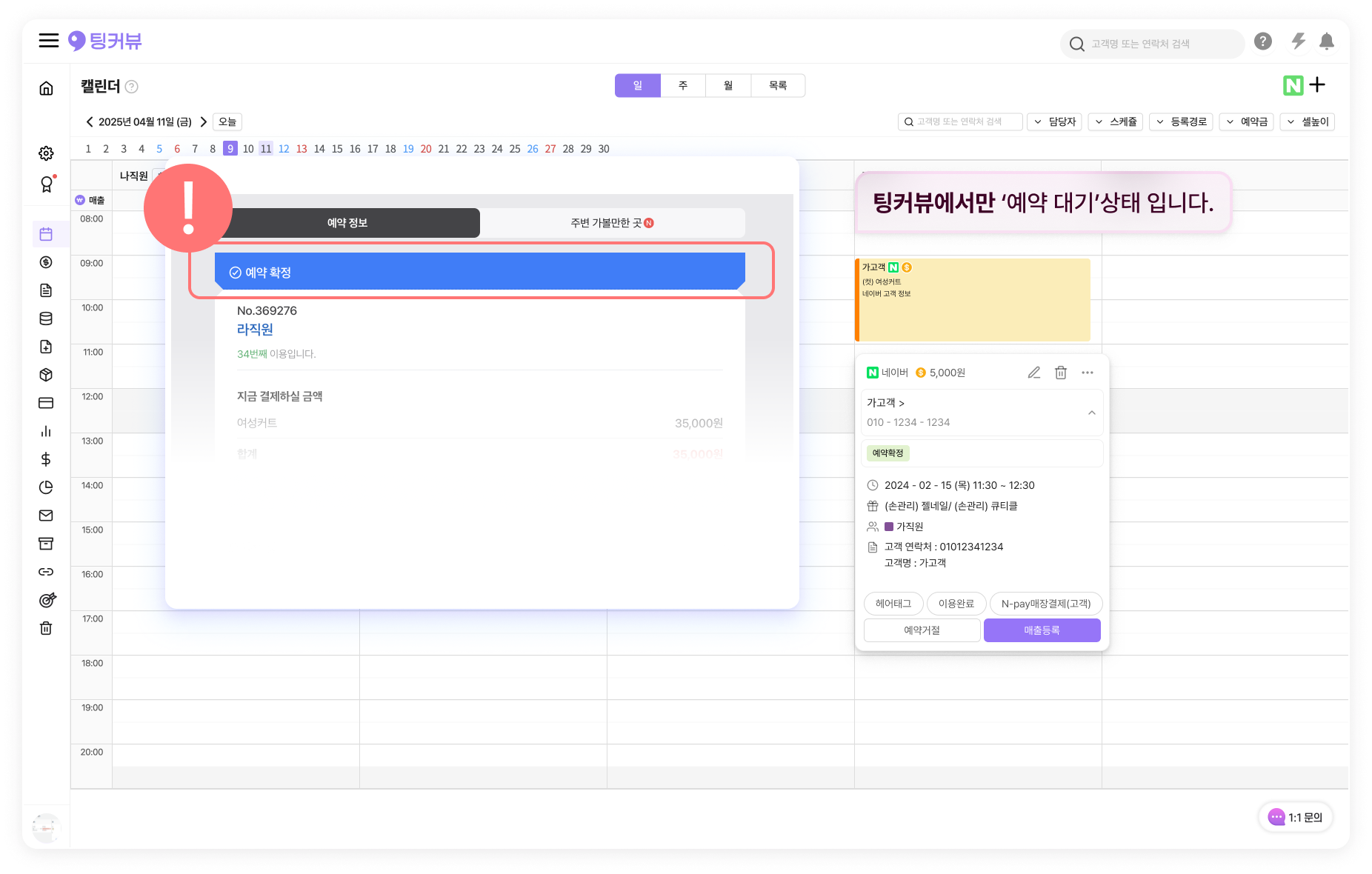The image size is (1372, 874).
Task: Open the database stack sidebar icon
Action: click(46, 318)
